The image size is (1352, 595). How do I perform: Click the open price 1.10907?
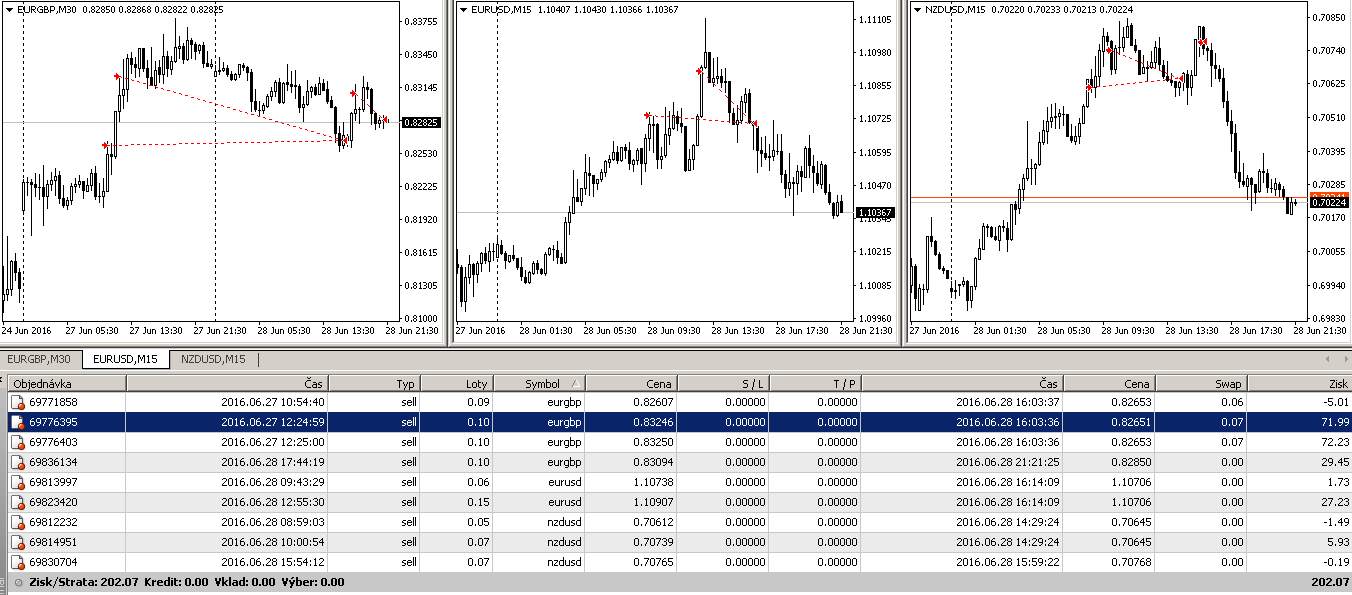tap(652, 502)
